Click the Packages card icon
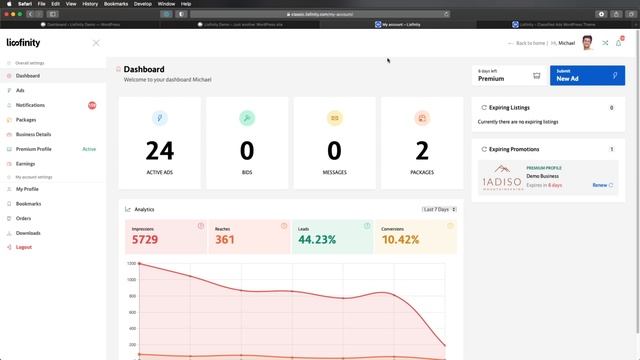This screenshot has width=640, height=360. (422, 118)
